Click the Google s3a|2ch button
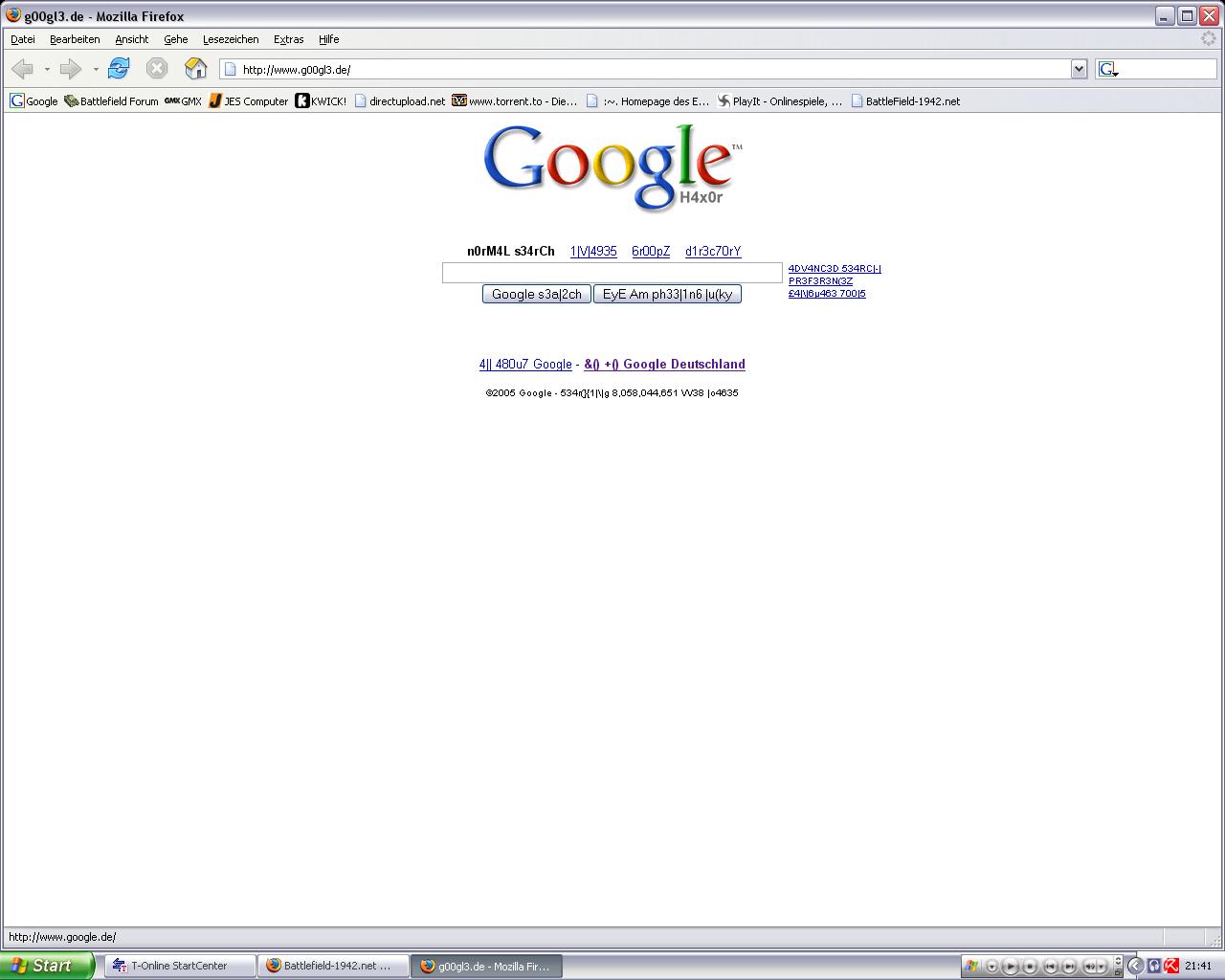This screenshot has height=980, width=1225. [536, 294]
